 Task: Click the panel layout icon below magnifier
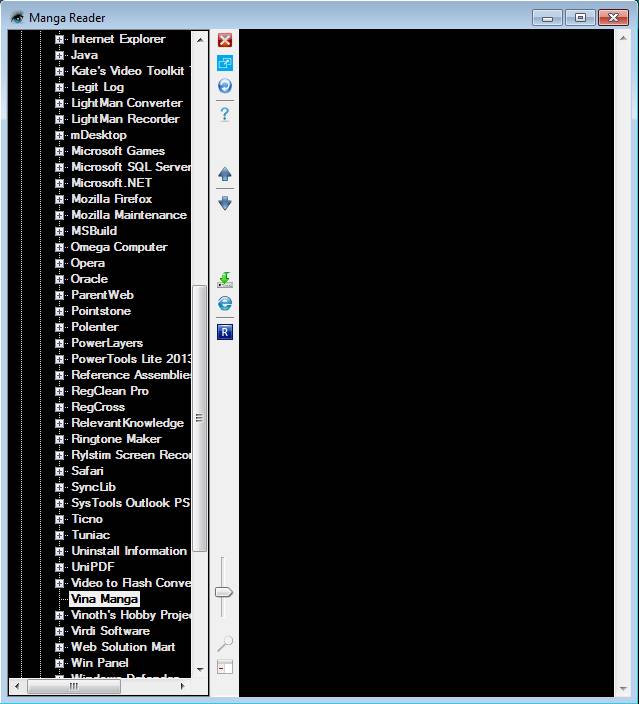[x=225, y=666]
